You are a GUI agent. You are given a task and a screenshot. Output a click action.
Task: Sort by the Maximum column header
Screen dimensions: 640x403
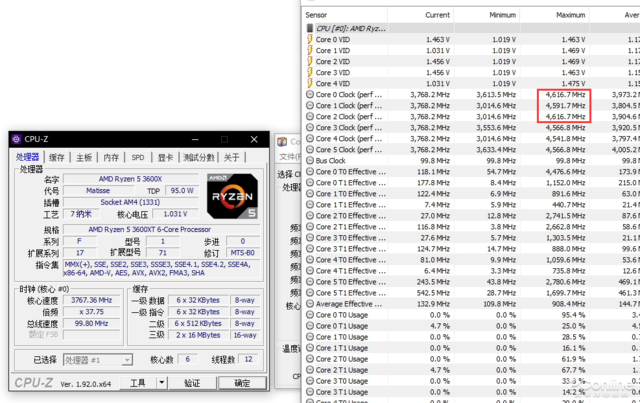(554, 15)
